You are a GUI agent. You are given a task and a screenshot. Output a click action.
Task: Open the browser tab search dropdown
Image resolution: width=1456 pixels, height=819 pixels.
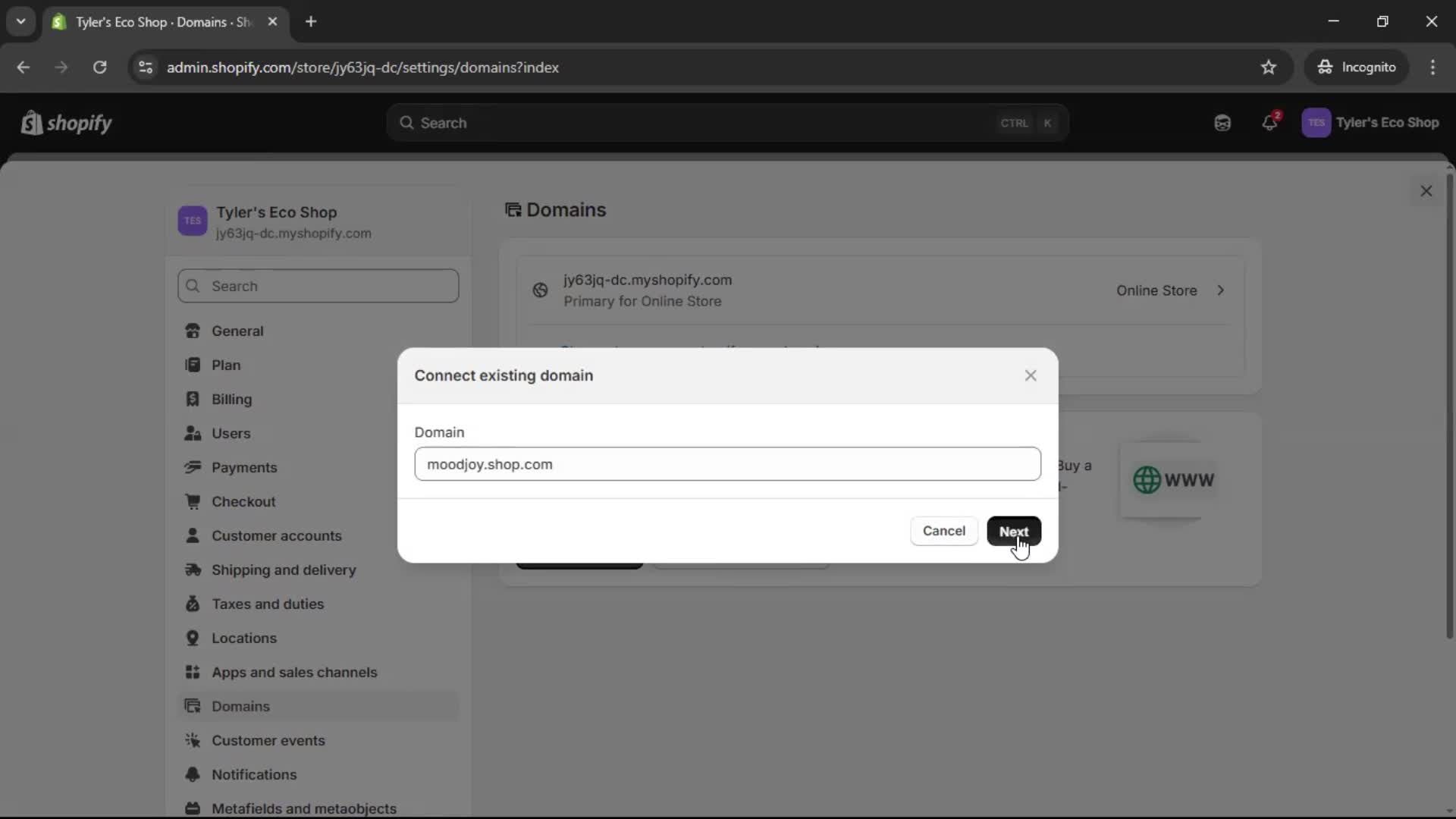(20, 21)
